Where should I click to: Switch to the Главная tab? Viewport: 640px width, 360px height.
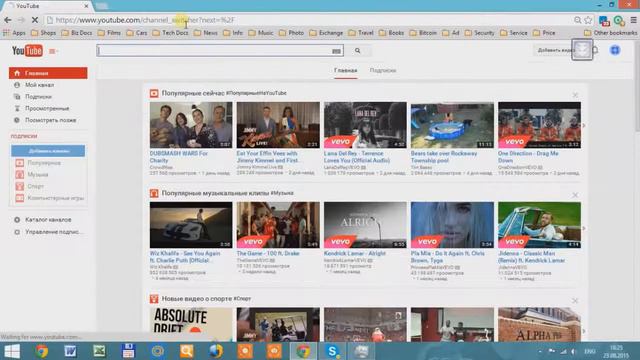click(x=345, y=70)
